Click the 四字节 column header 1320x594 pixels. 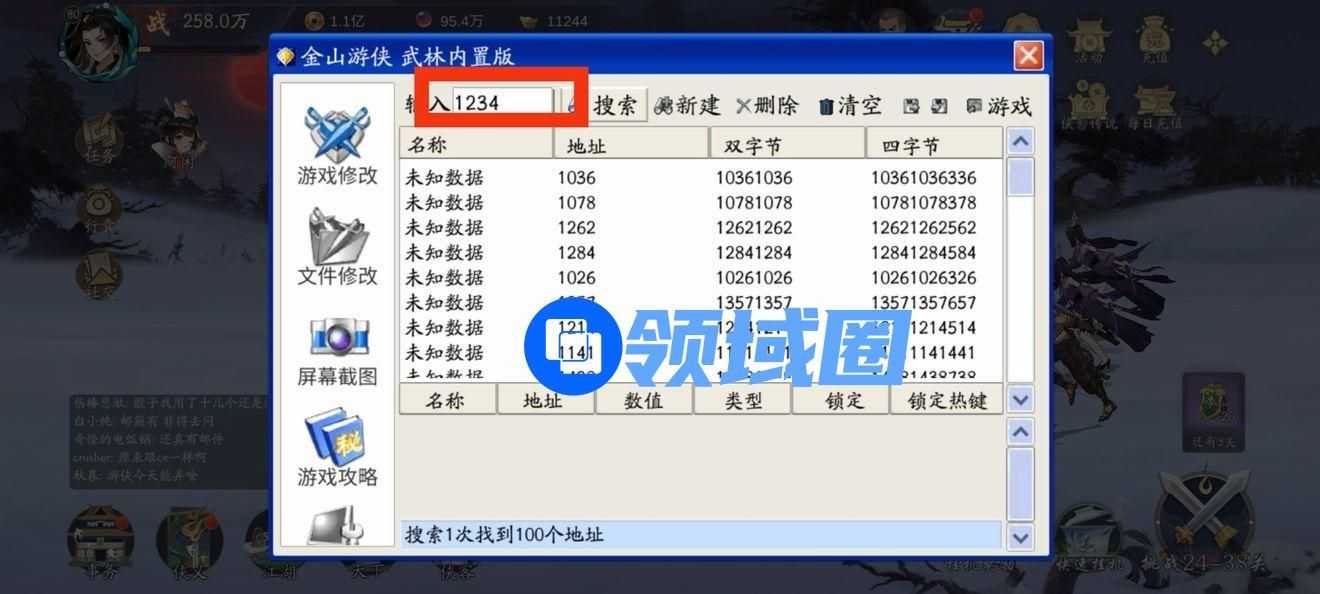pos(933,145)
